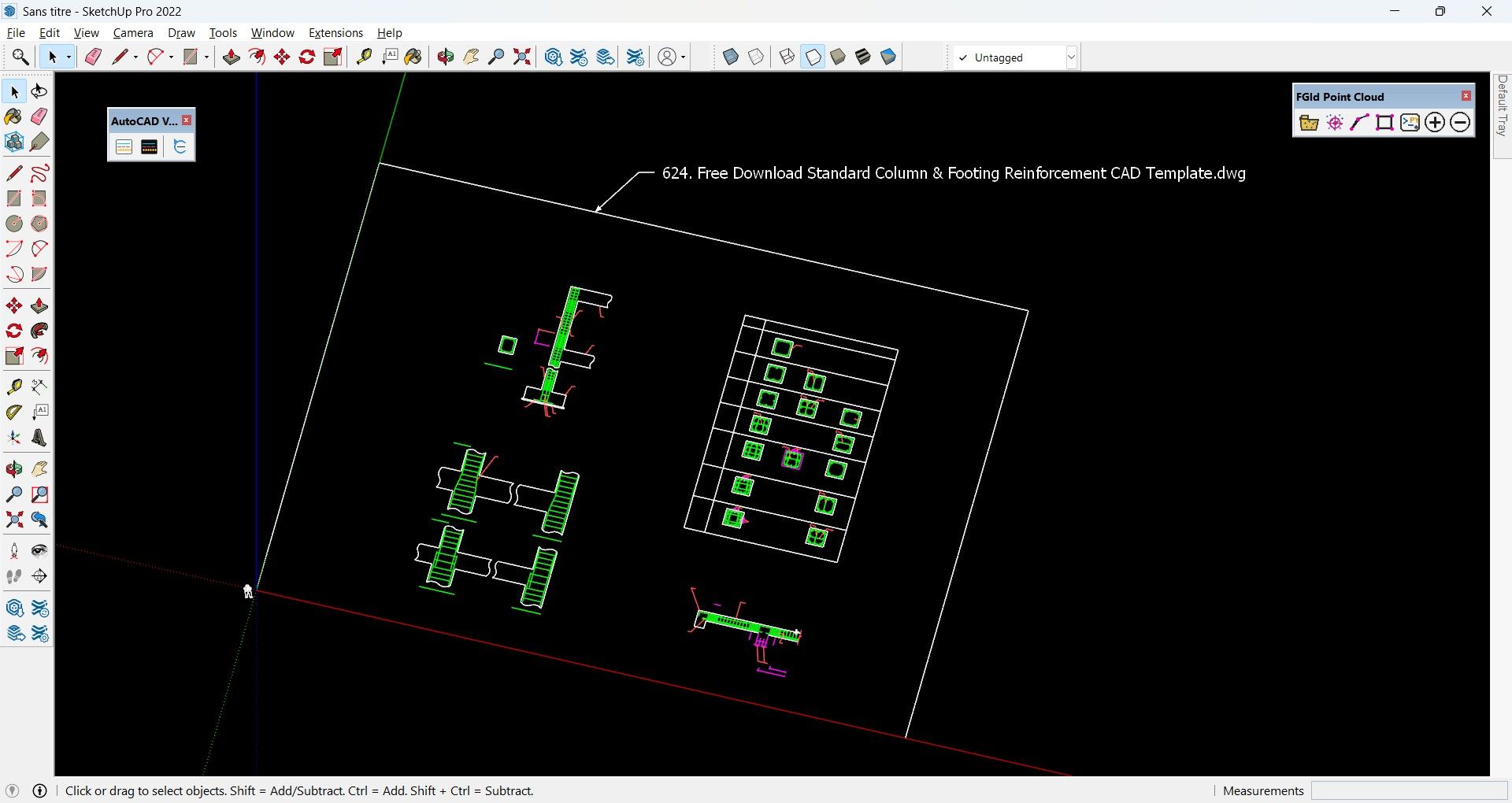Select the Eraser tool in top toolbar
Screen dimensions: 1512x803
(x=93, y=57)
